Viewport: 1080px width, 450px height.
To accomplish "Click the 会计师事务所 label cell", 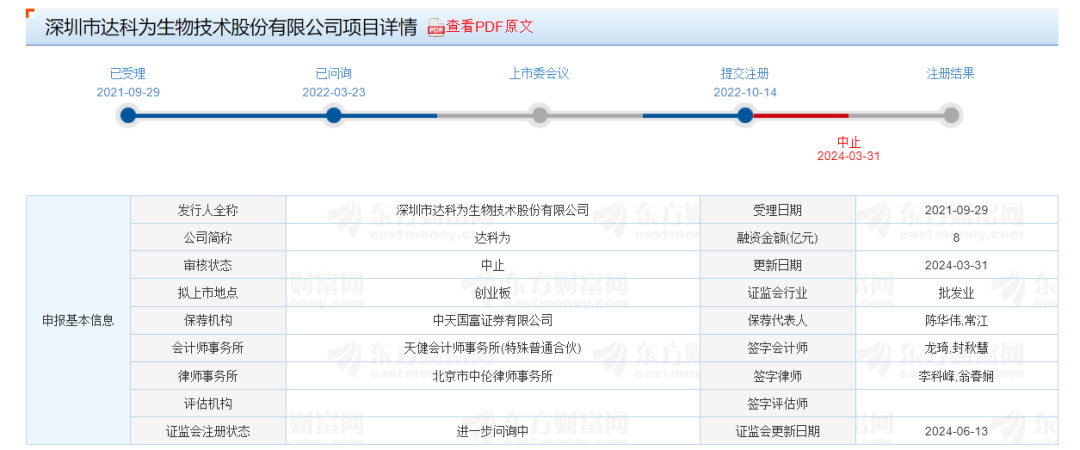I will 208,348.
